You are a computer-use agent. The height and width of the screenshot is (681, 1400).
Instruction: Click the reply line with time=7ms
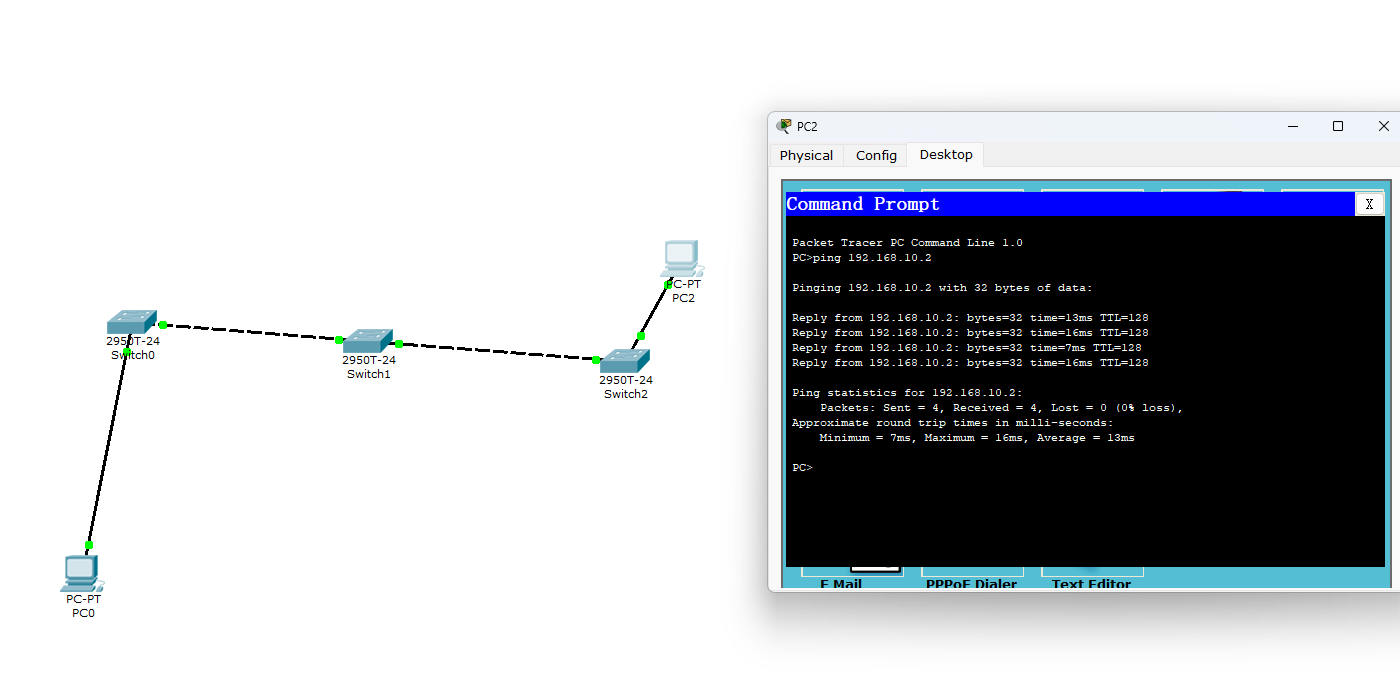(967, 348)
